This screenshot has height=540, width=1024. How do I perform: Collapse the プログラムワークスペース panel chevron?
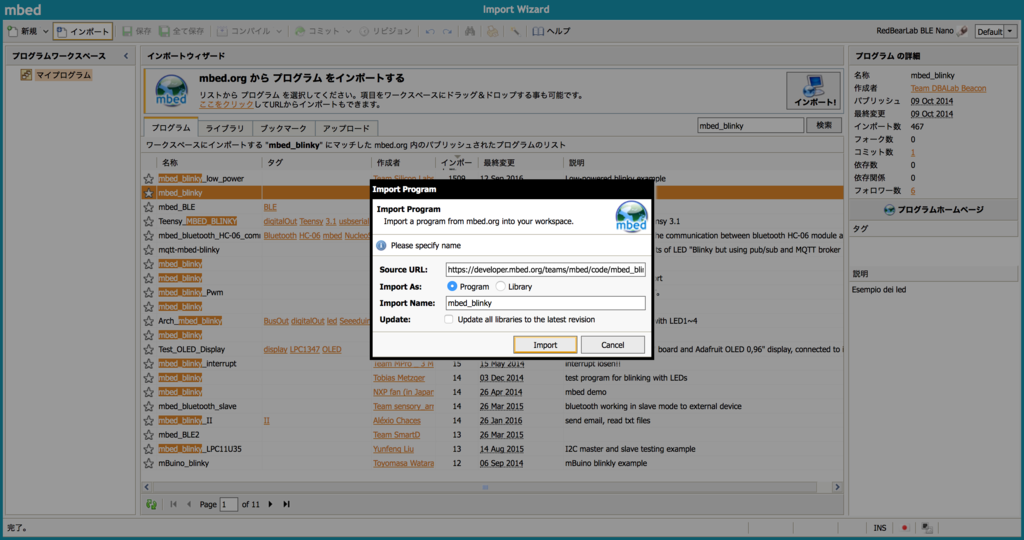126,56
